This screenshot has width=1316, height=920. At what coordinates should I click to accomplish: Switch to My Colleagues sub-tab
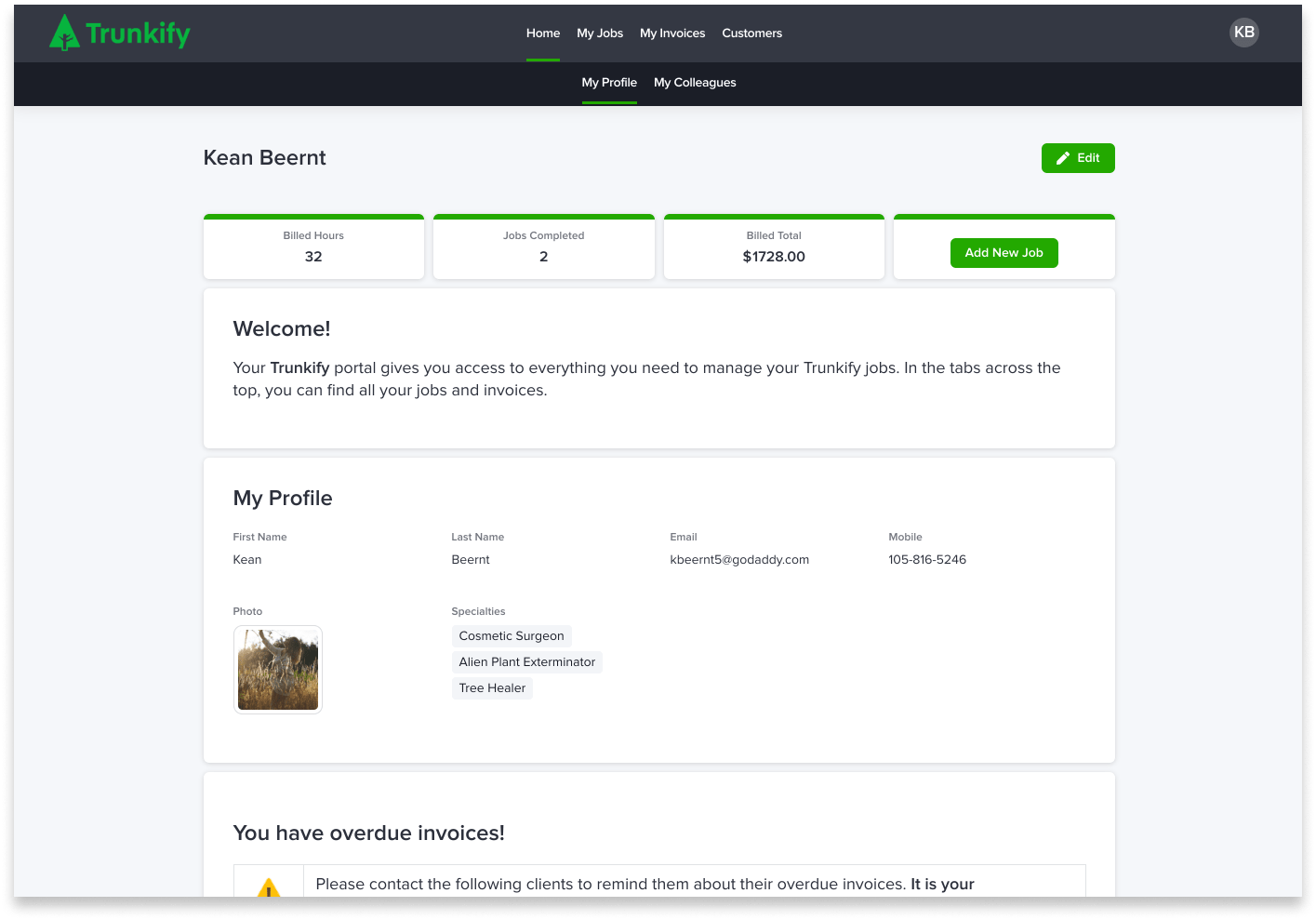(695, 83)
